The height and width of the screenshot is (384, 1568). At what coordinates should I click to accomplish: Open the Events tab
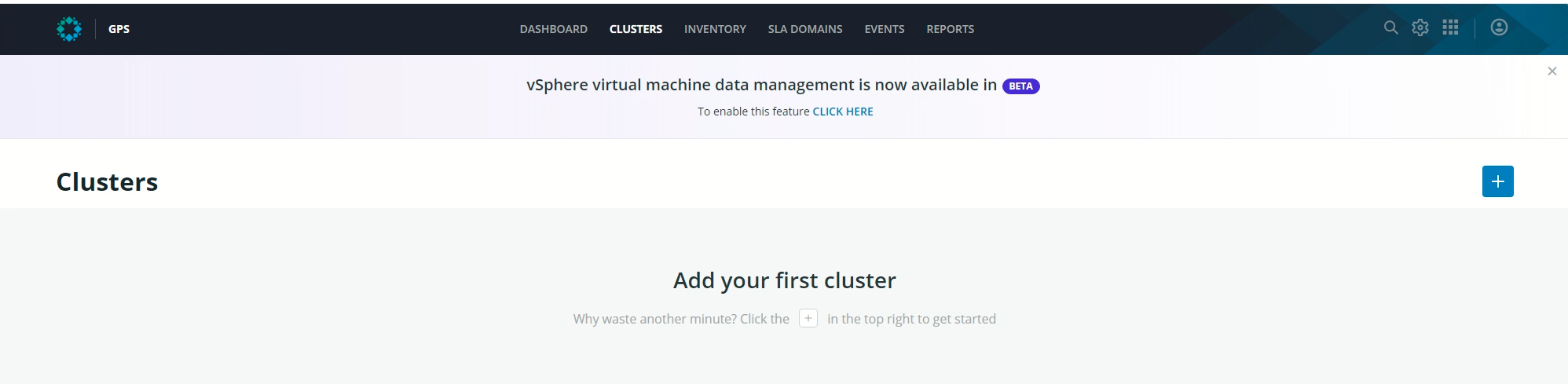pyautogui.click(x=885, y=29)
